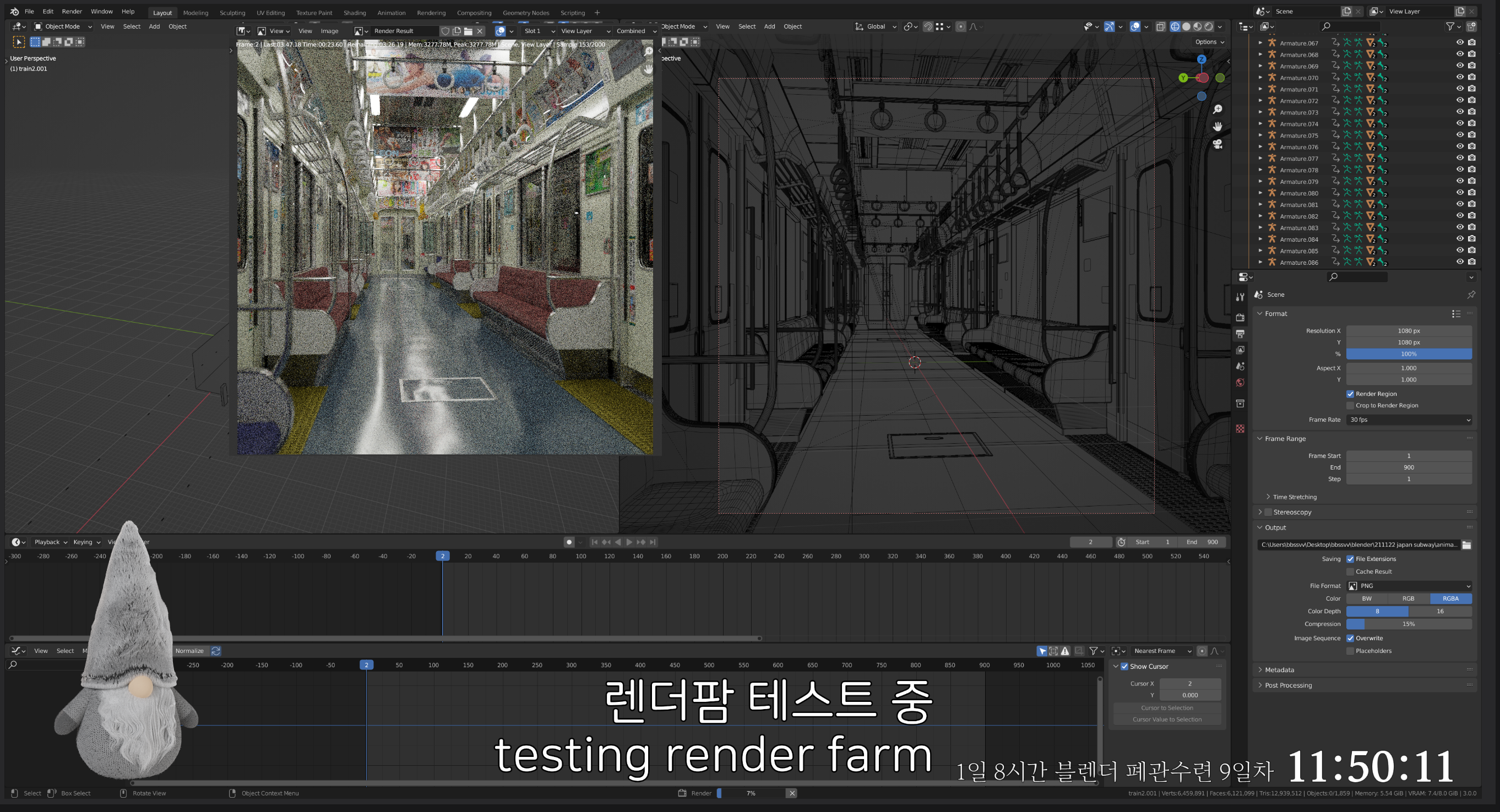Select RGB color mode button
This screenshot has width=1500, height=812.
pyautogui.click(x=1408, y=598)
